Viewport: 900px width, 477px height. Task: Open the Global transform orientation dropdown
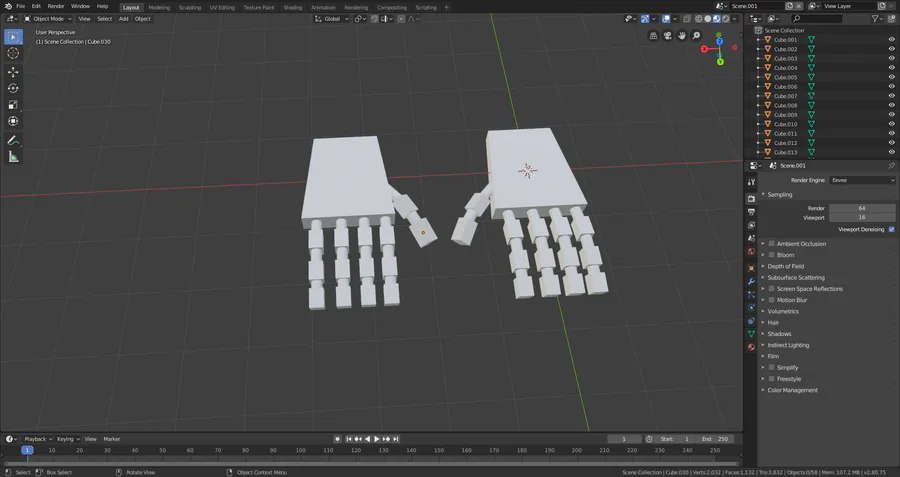332,19
